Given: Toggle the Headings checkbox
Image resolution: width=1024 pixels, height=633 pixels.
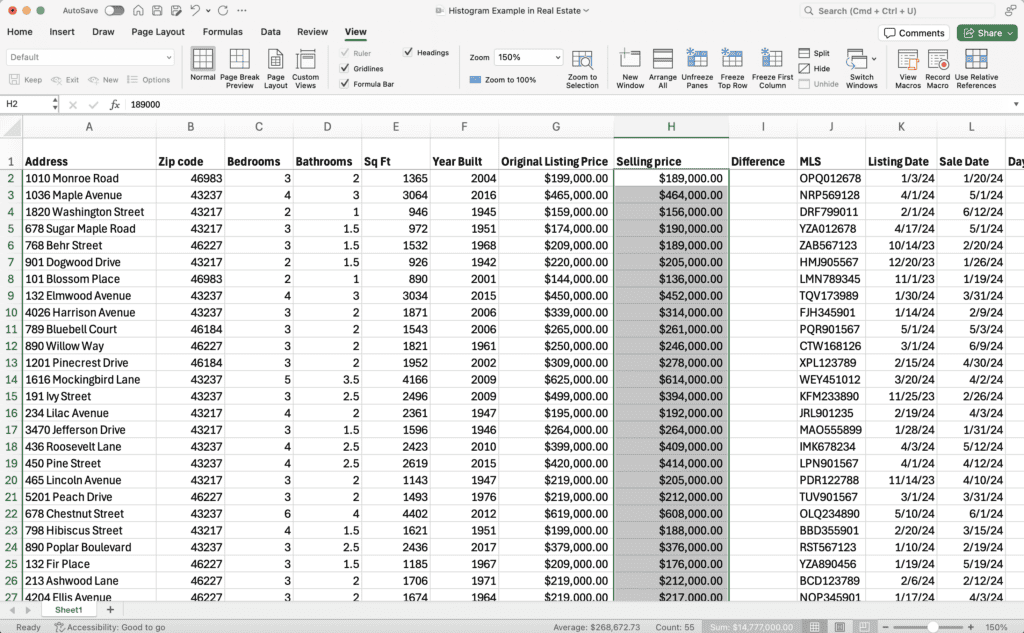Looking at the screenshot, I should pyautogui.click(x=408, y=52).
